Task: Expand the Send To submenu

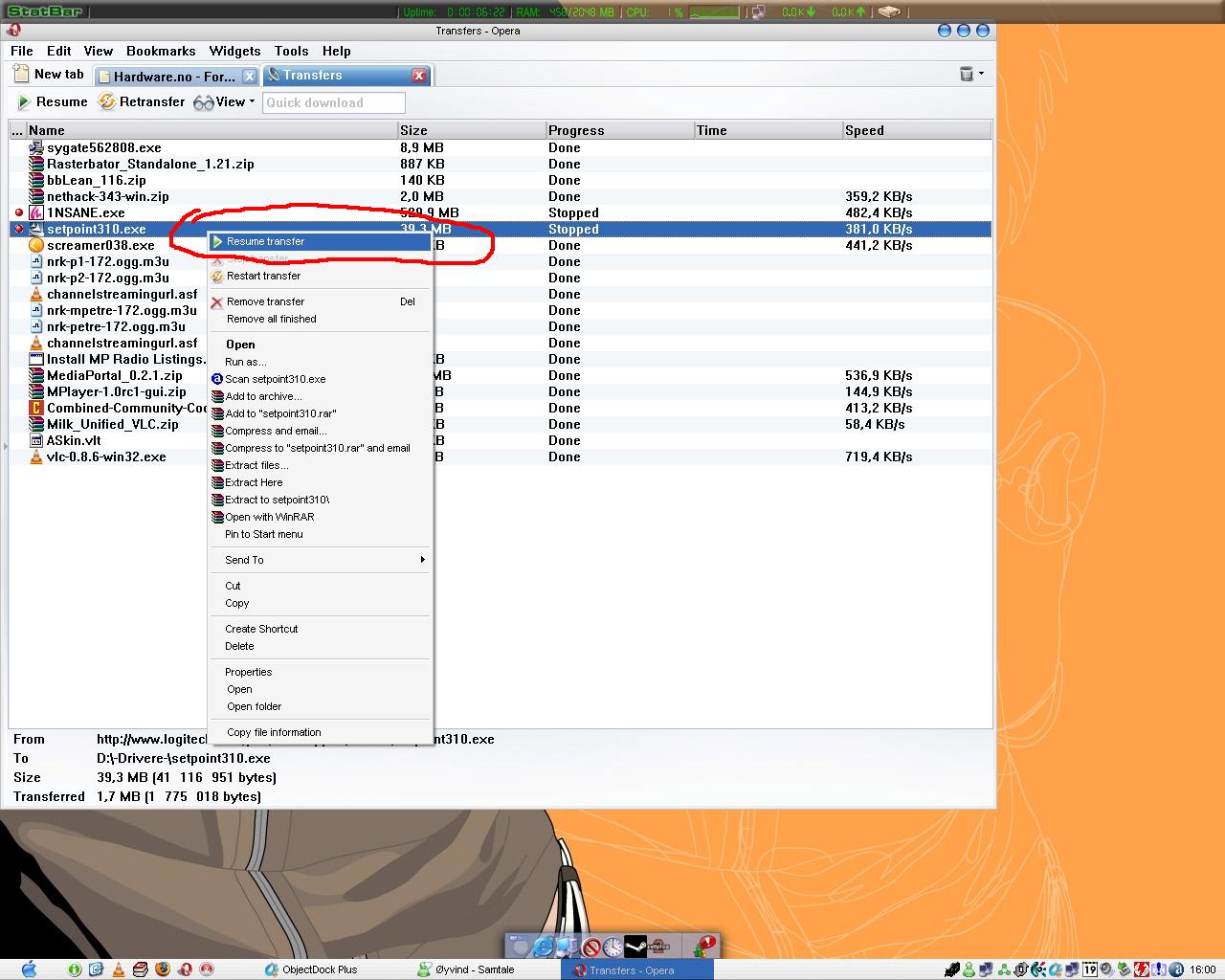Action: [x=320, y=560]
